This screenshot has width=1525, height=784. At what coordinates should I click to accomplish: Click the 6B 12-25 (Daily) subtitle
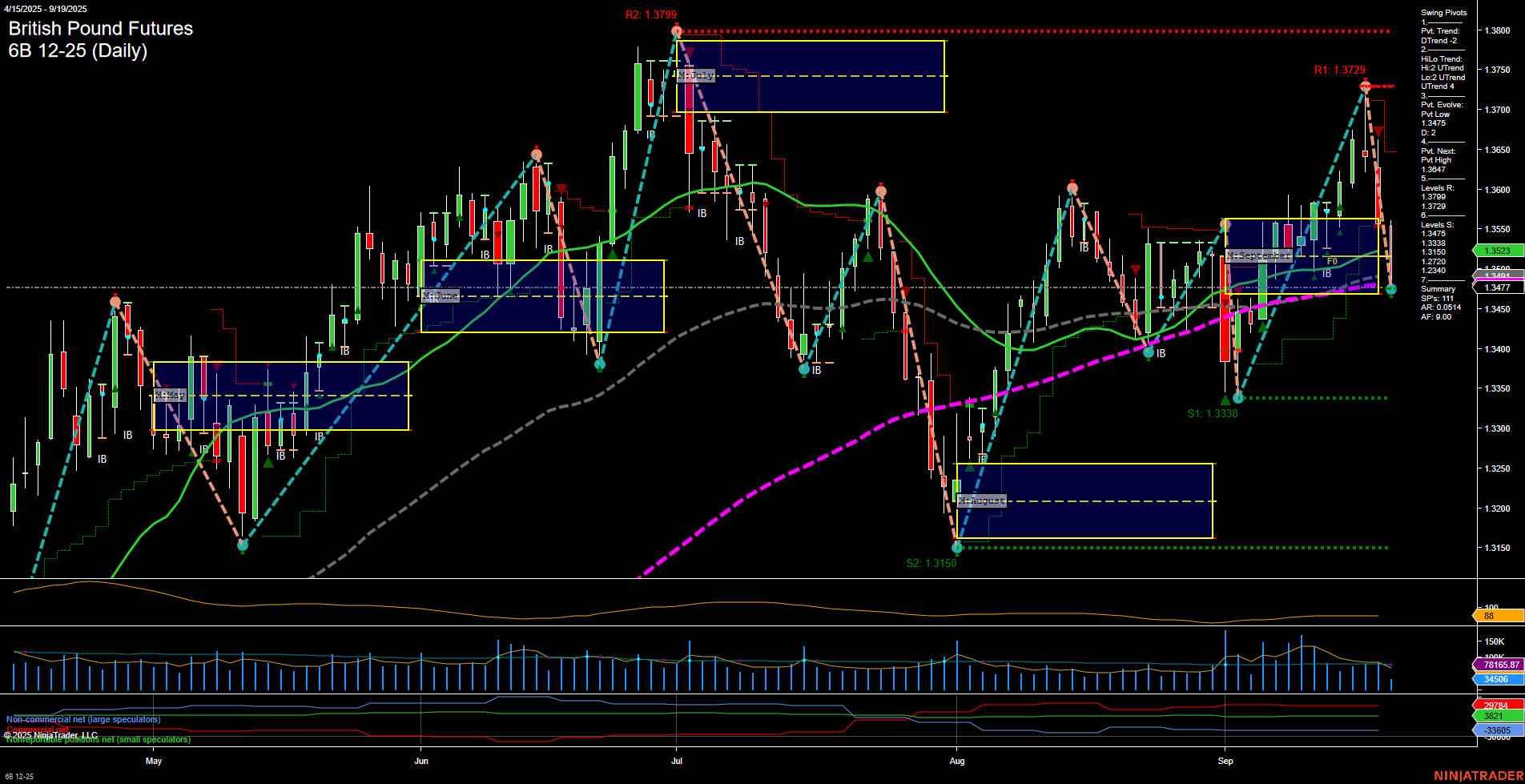point(78,51)
